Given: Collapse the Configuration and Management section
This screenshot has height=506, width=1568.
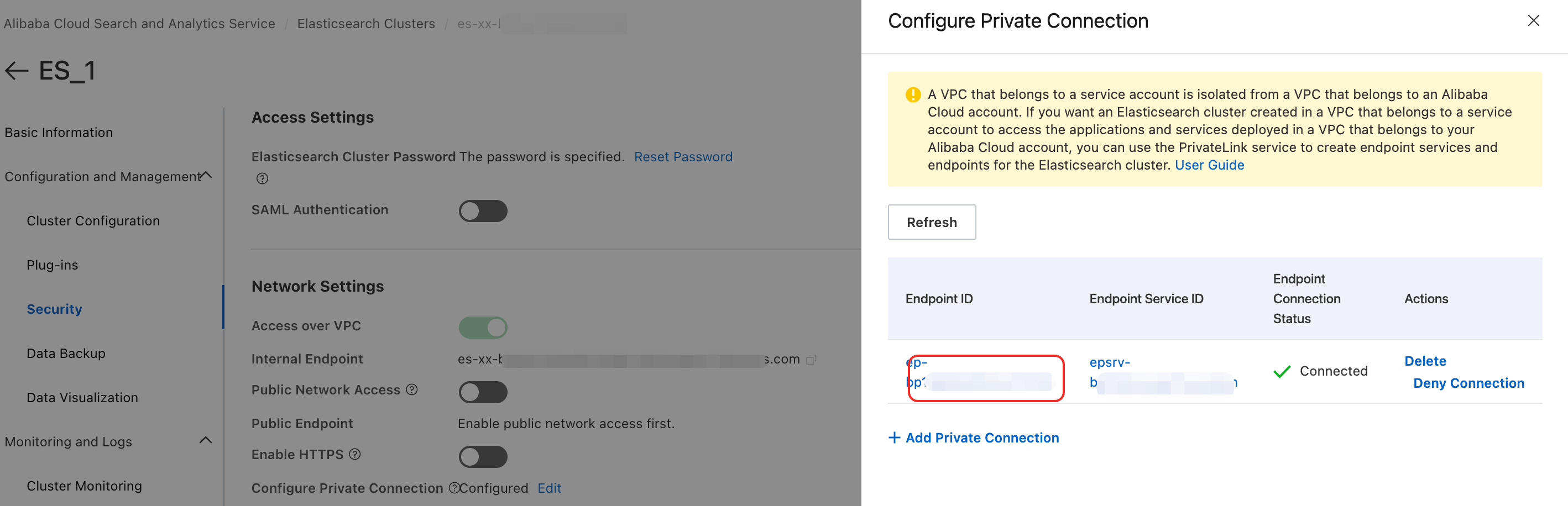Looking at the screenshot, I should [206, 176].
